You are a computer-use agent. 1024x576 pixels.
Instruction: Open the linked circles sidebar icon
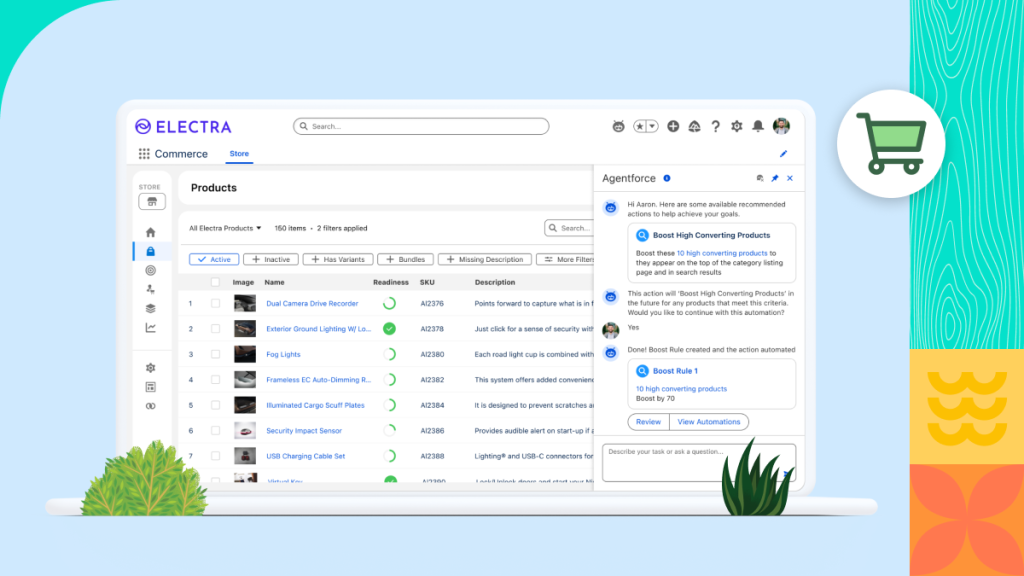[x=150, y=406]
